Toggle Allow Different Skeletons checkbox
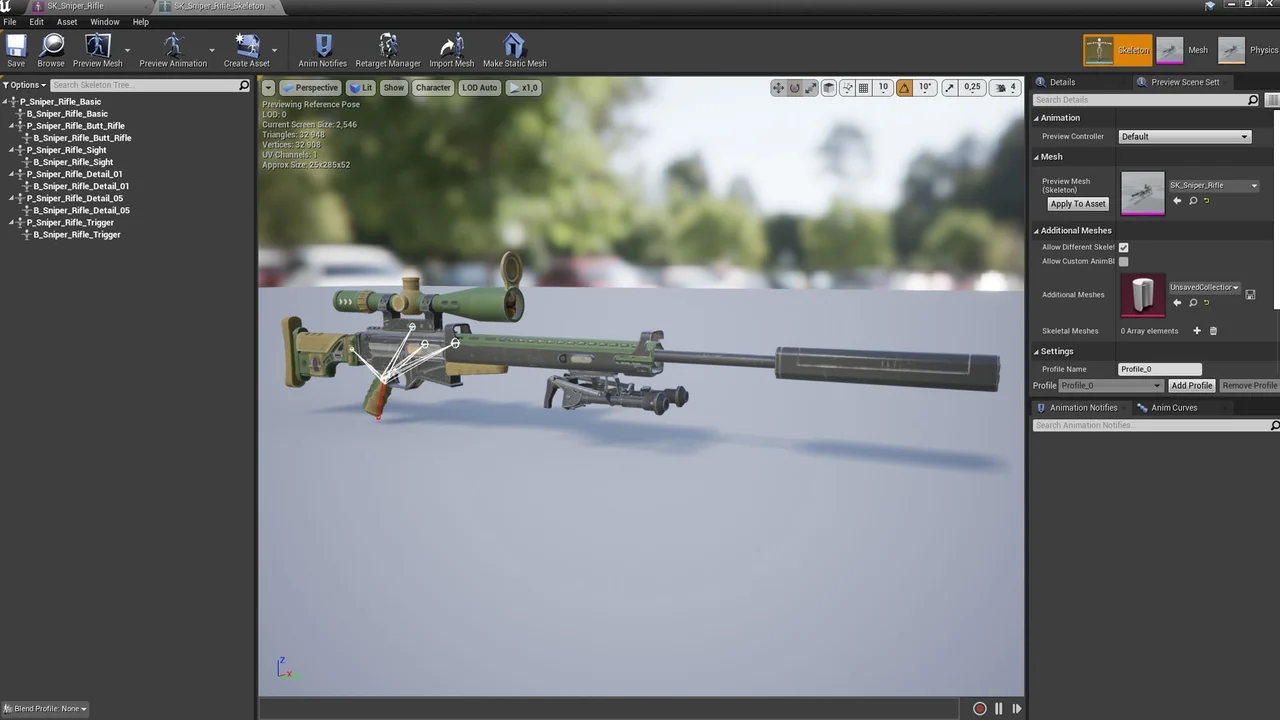Viewport: 1280px width, 720px height. (1123, 247)
